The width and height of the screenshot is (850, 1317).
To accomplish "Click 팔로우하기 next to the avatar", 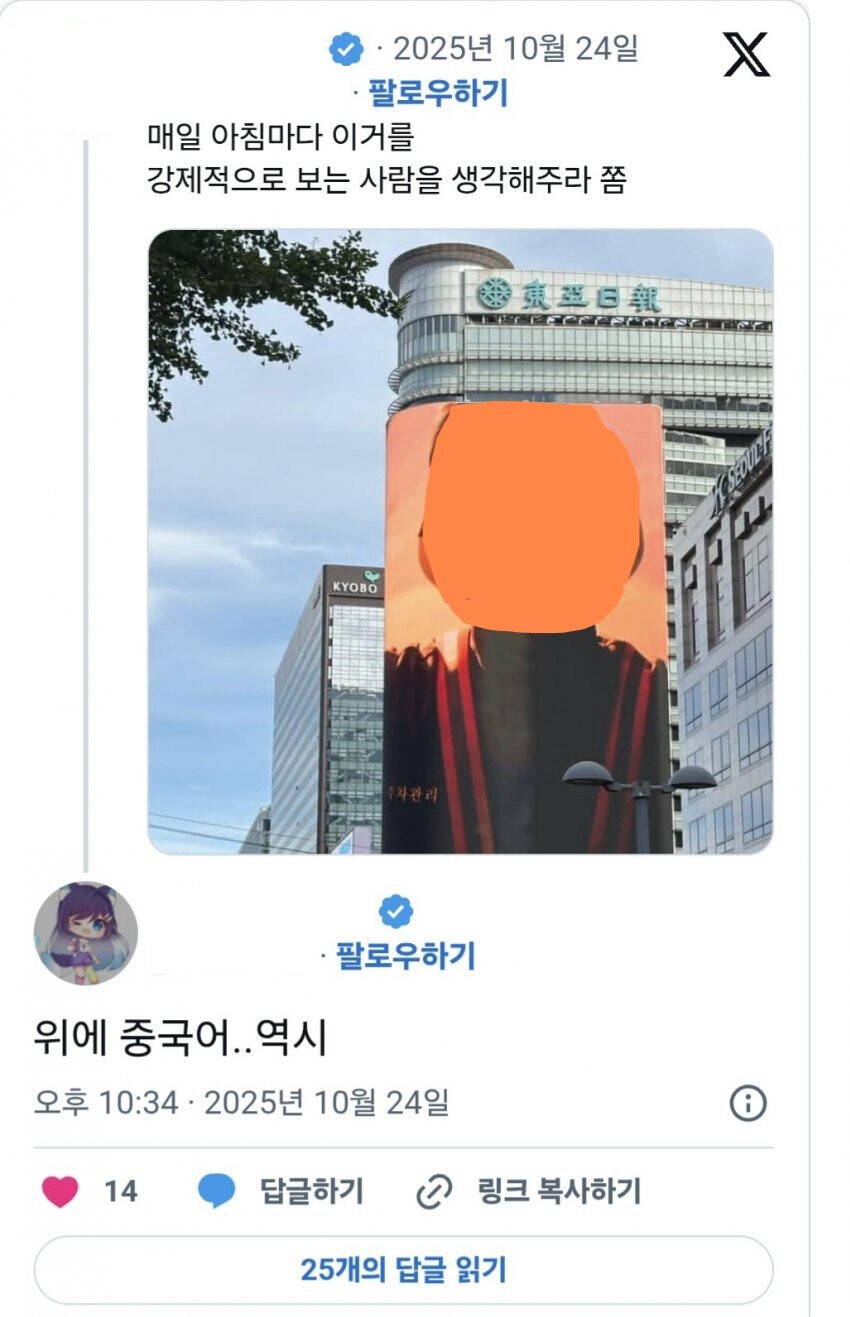I will tap(405, 956).
